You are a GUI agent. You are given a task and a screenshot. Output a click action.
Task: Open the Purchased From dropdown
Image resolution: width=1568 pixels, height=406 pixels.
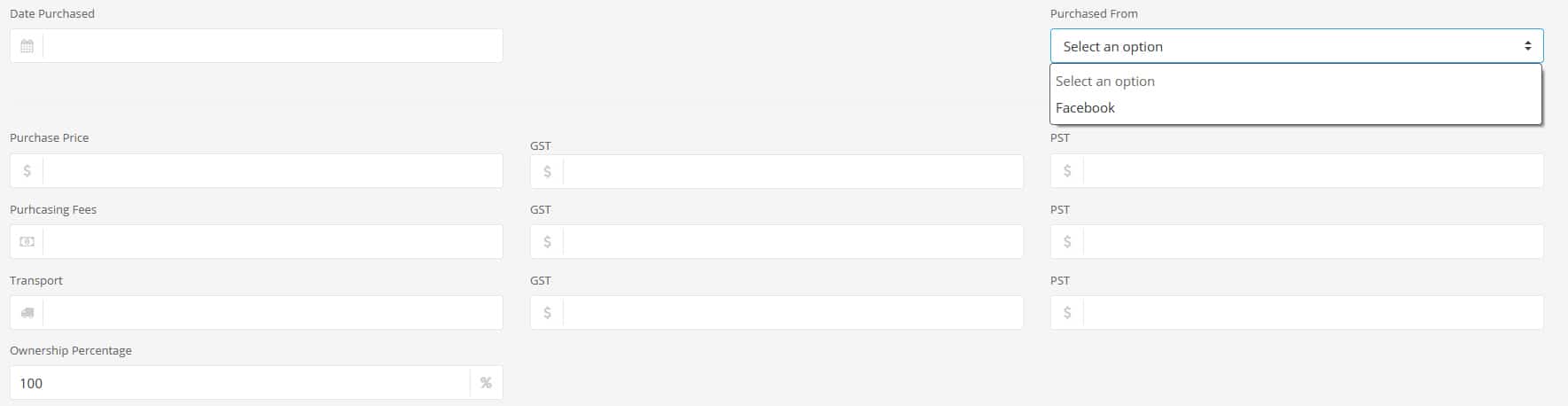1297,46
